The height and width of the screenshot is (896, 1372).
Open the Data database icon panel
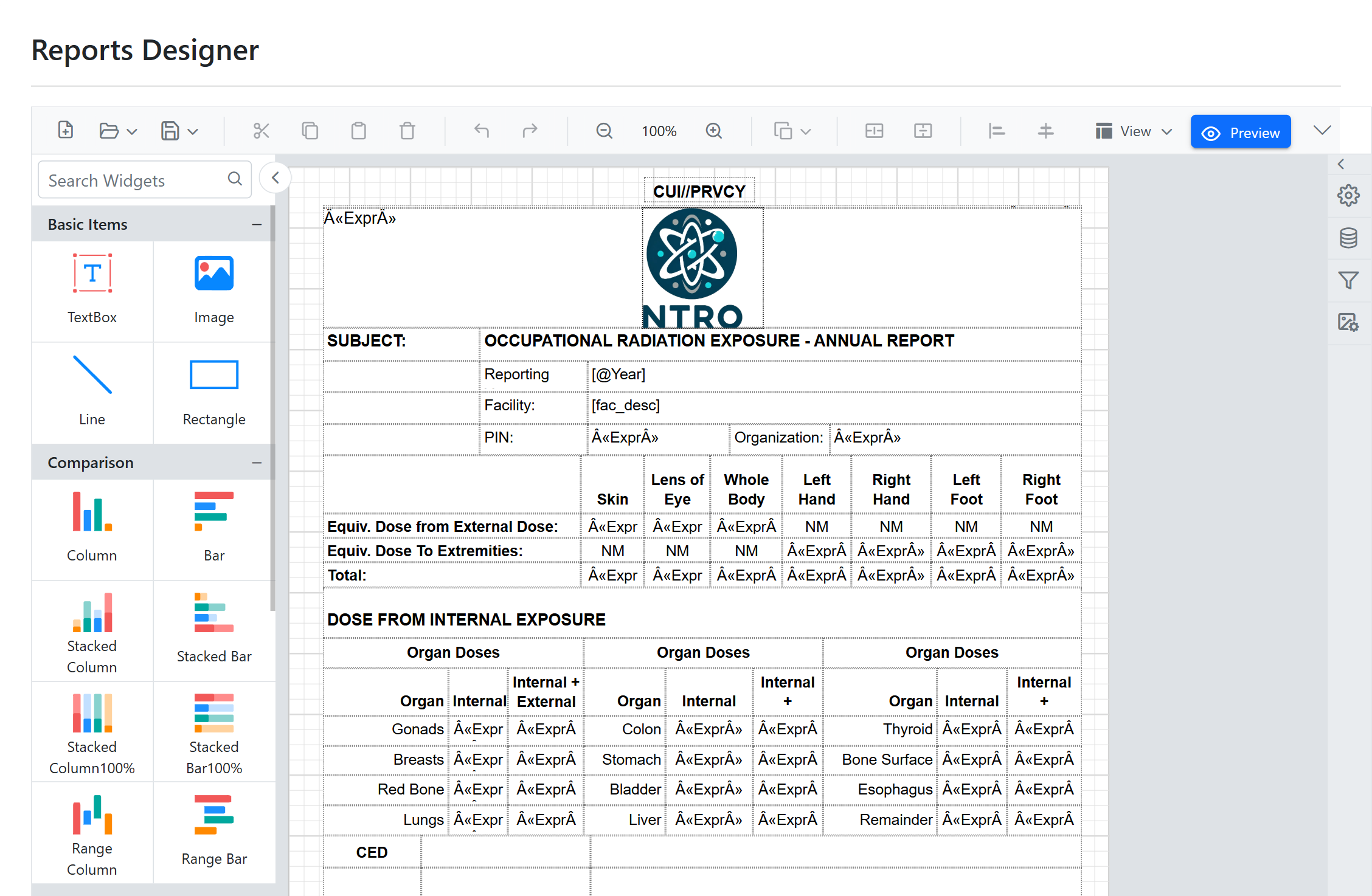pyautogui.click(x=1348, y=238)
